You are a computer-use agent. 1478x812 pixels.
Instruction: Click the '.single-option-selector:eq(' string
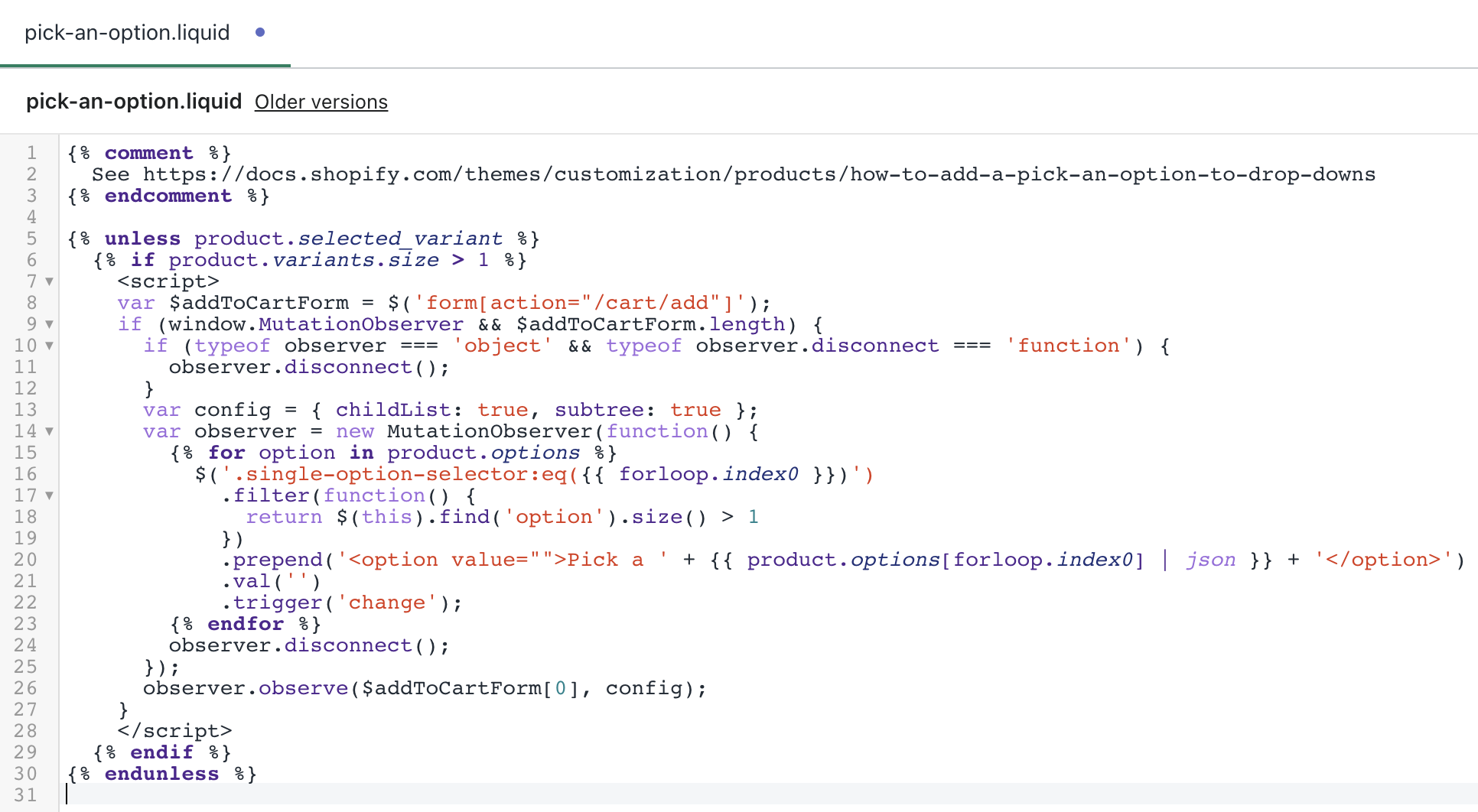399,474
